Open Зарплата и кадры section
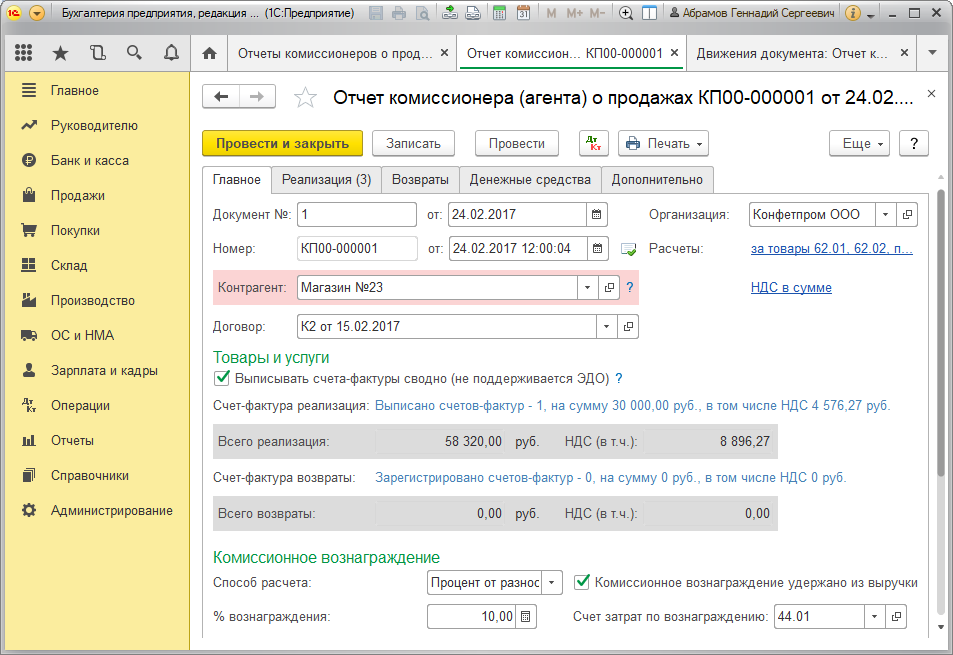The width and height of the screenshot is (953, 655). tap(104, 371)
